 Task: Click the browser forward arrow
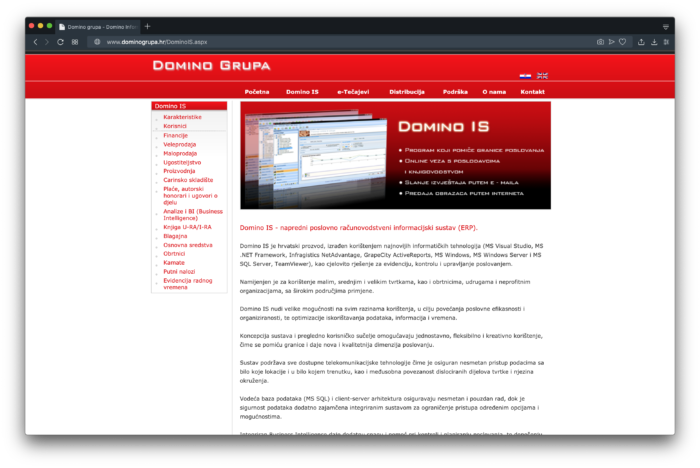(x=46, y=42)
